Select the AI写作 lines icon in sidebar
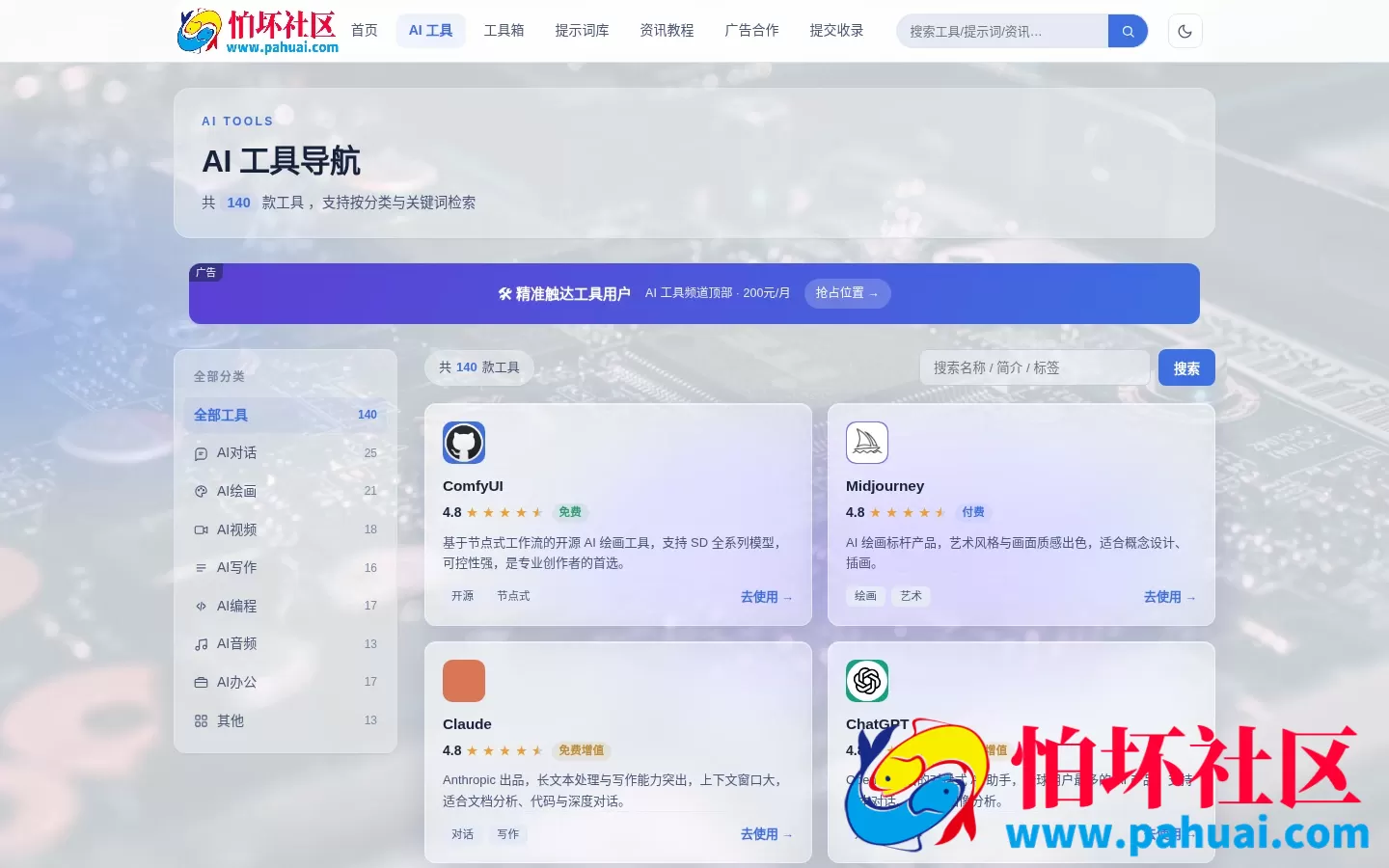Screen dimensions: 1389x868 [x=201, y=568]
